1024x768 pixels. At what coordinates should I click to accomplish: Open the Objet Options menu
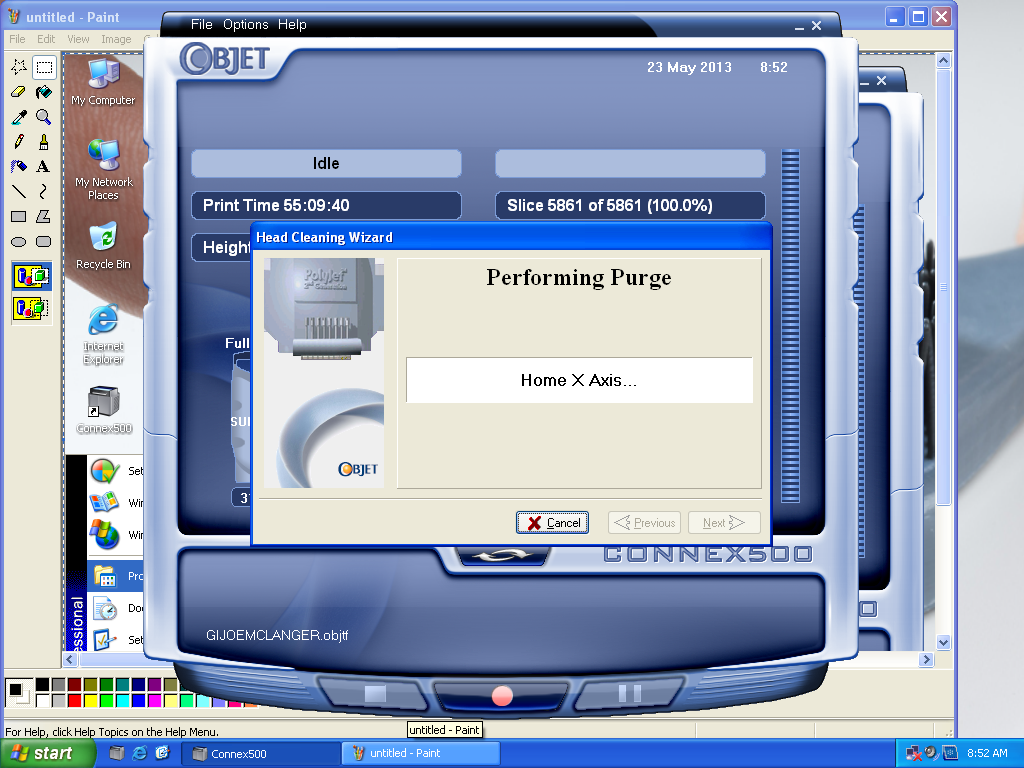(x=246, y=24)
